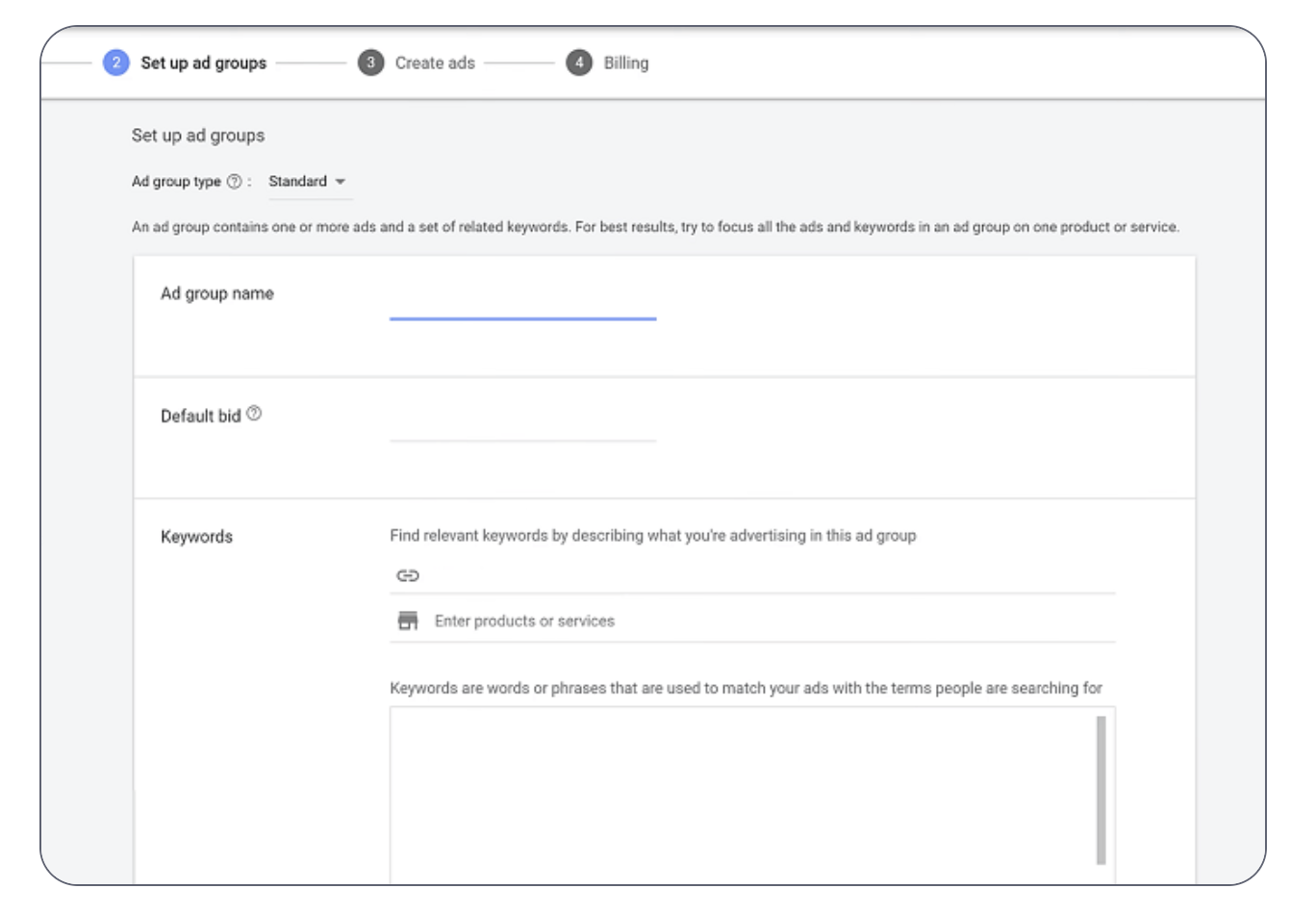Switch to the Billing step label

pyautogui.click(x=625, y=63)
